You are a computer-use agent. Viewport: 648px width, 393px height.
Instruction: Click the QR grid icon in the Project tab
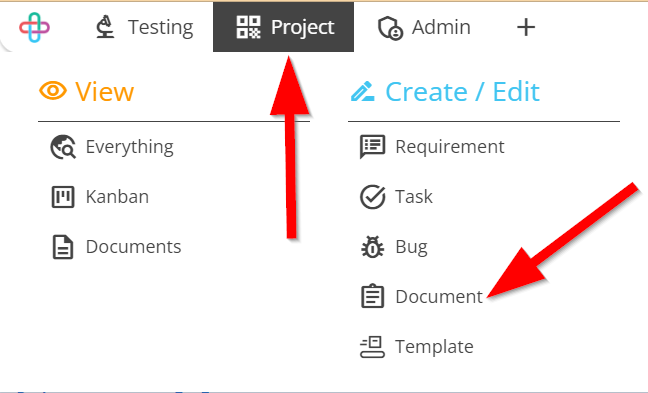[248, 27]
